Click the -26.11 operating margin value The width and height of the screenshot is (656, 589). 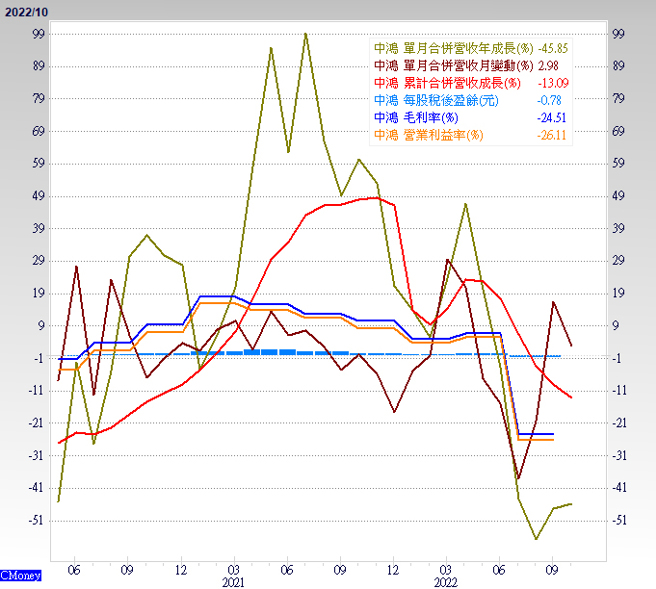[x=552, y=134]
